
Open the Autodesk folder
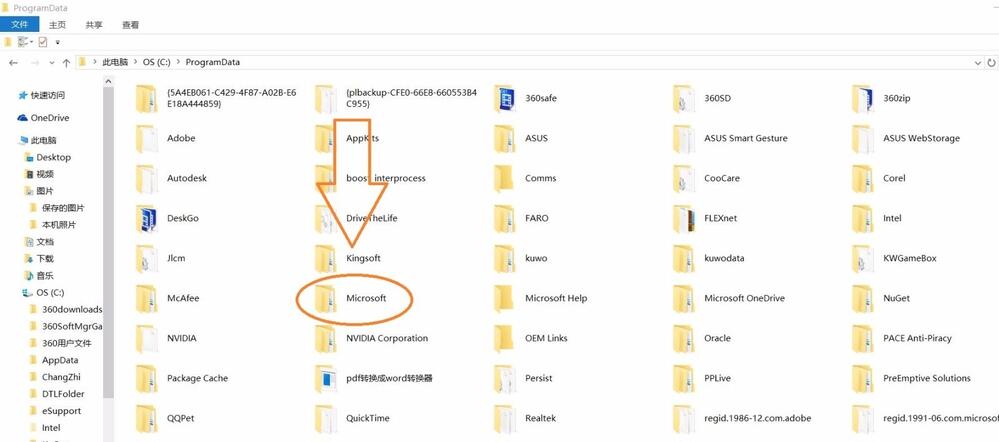click(x=171, y=178)
